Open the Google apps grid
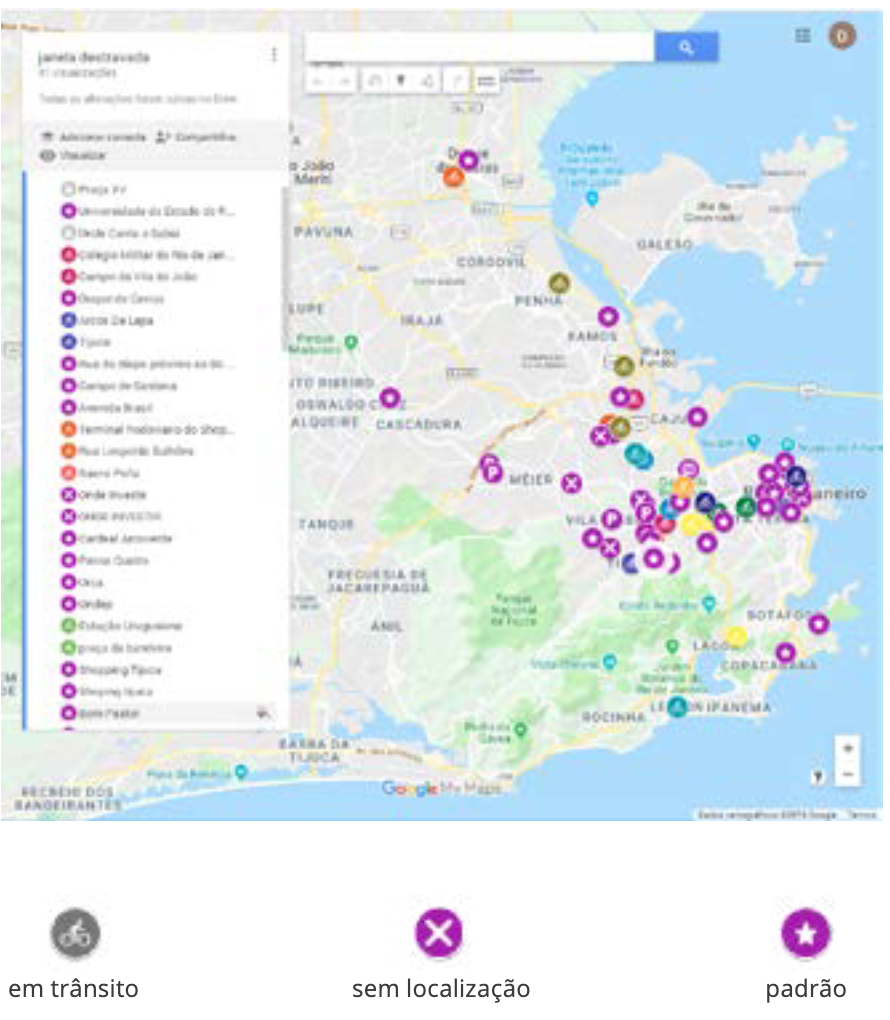Viewport: 890px width, 1020px height. coord(803,35)
